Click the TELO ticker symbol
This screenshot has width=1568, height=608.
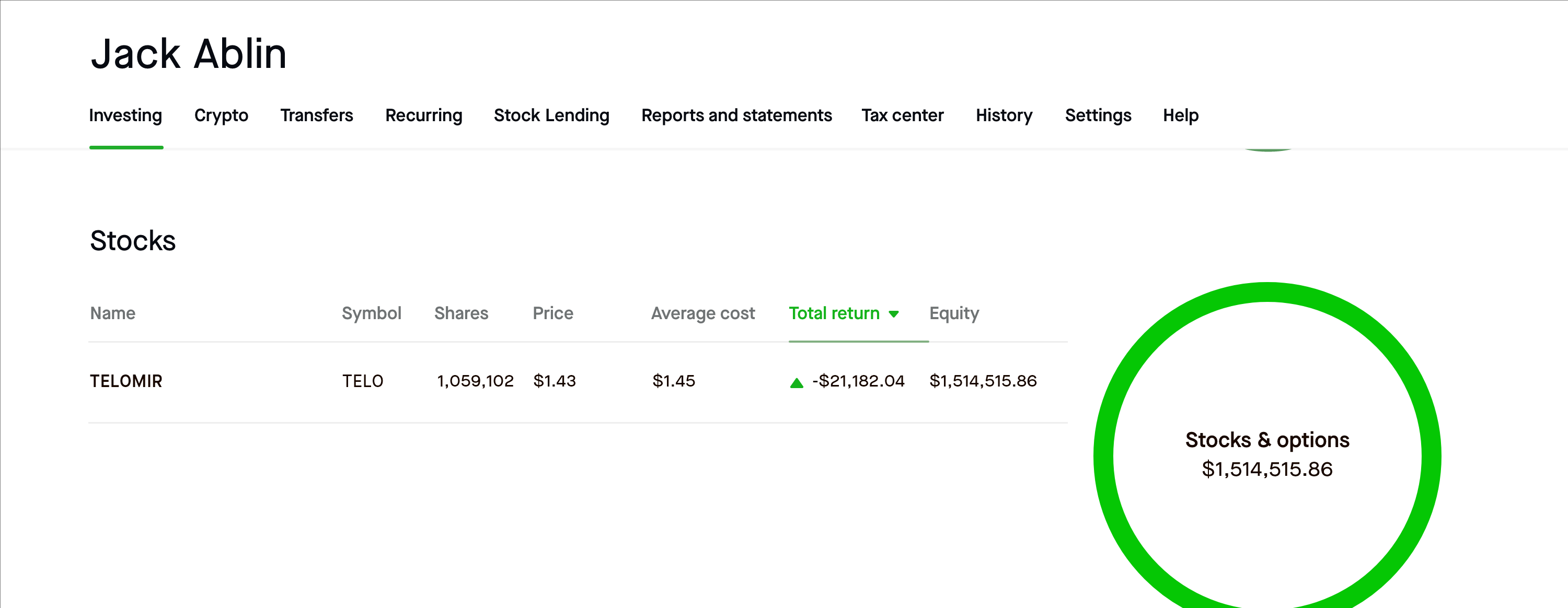pos(363,381)
